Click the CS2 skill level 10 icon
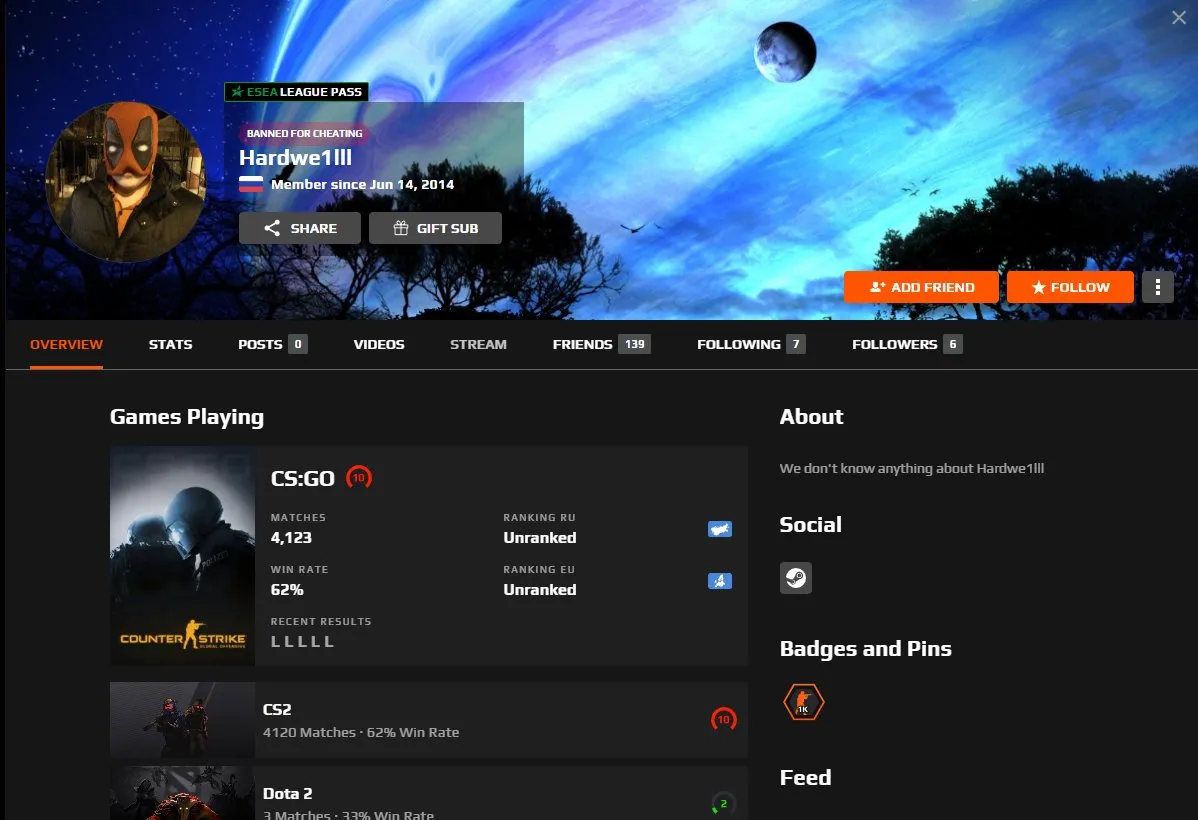The image size is (1198, 820). 723,719
